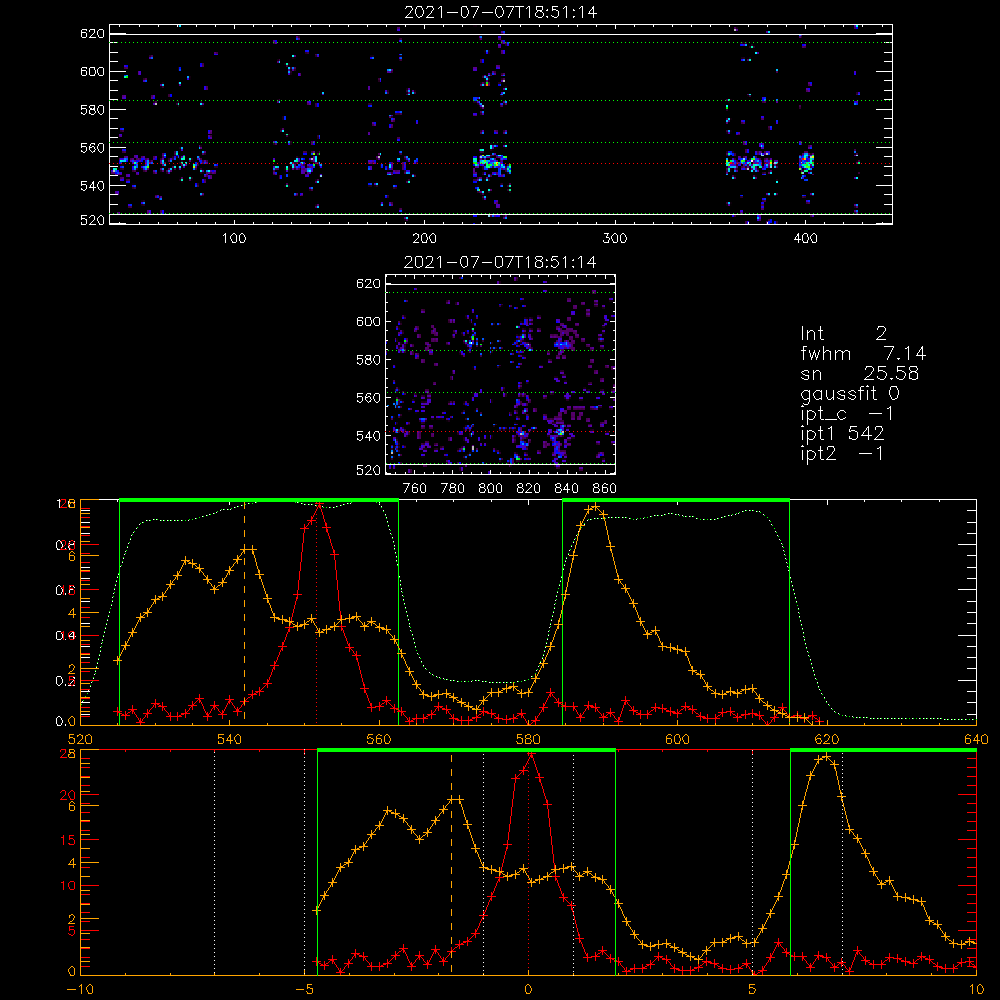Image resolution: width=1000 pixels, height=1000 pixels.
Task: Click y-axis label 600 on middle image
Action: pos(368,321)
